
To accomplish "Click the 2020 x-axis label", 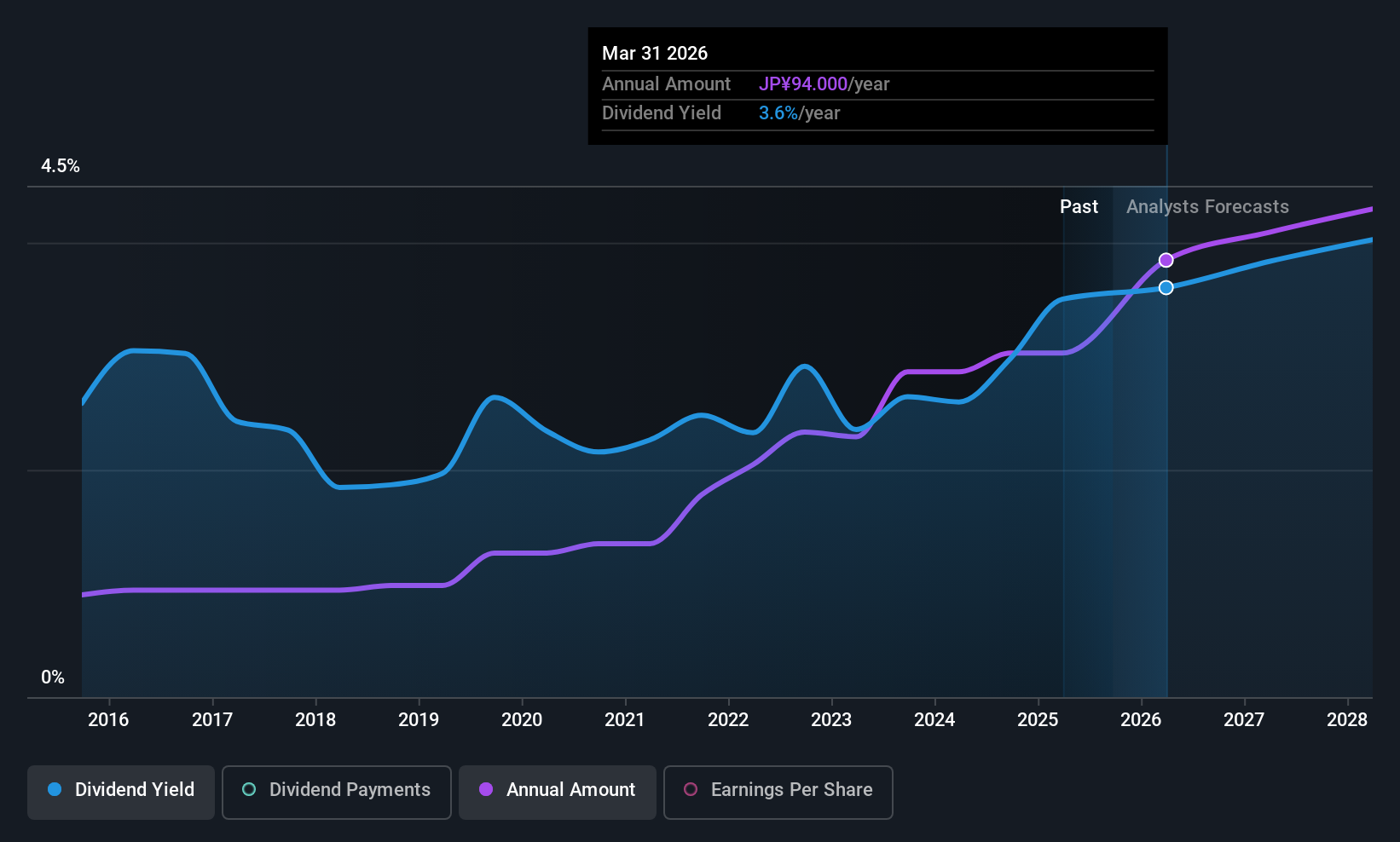I will click(x=522, y=720).
